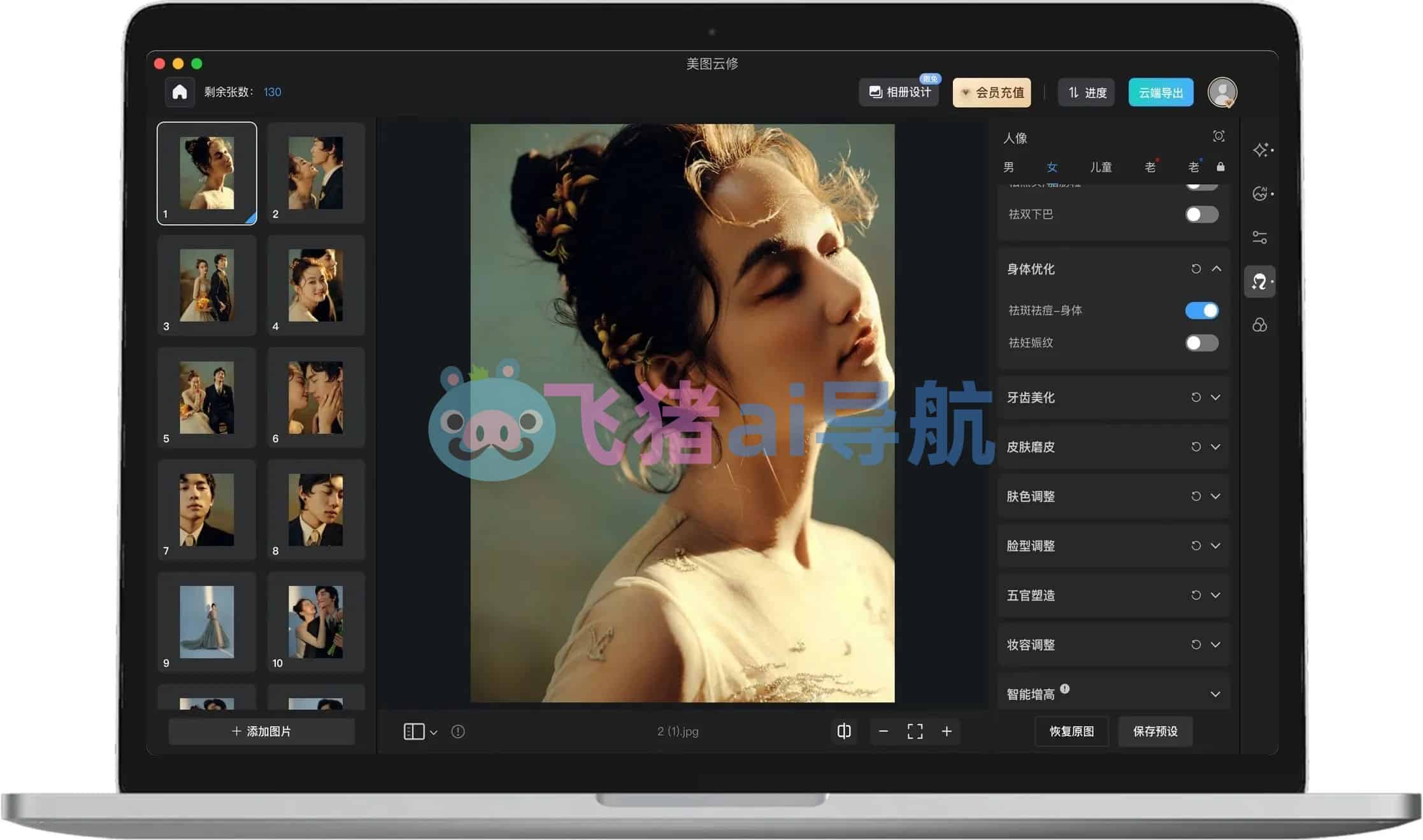Collapse the 身体优化 section
1423x840 pixels.
point(1217,269)
